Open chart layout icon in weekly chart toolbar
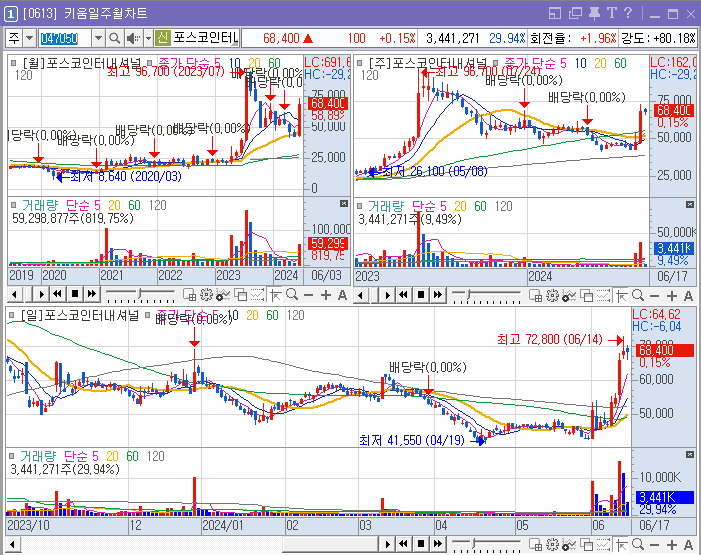The width and height of the screenshot is (701, 555). [x=536, y=296]
